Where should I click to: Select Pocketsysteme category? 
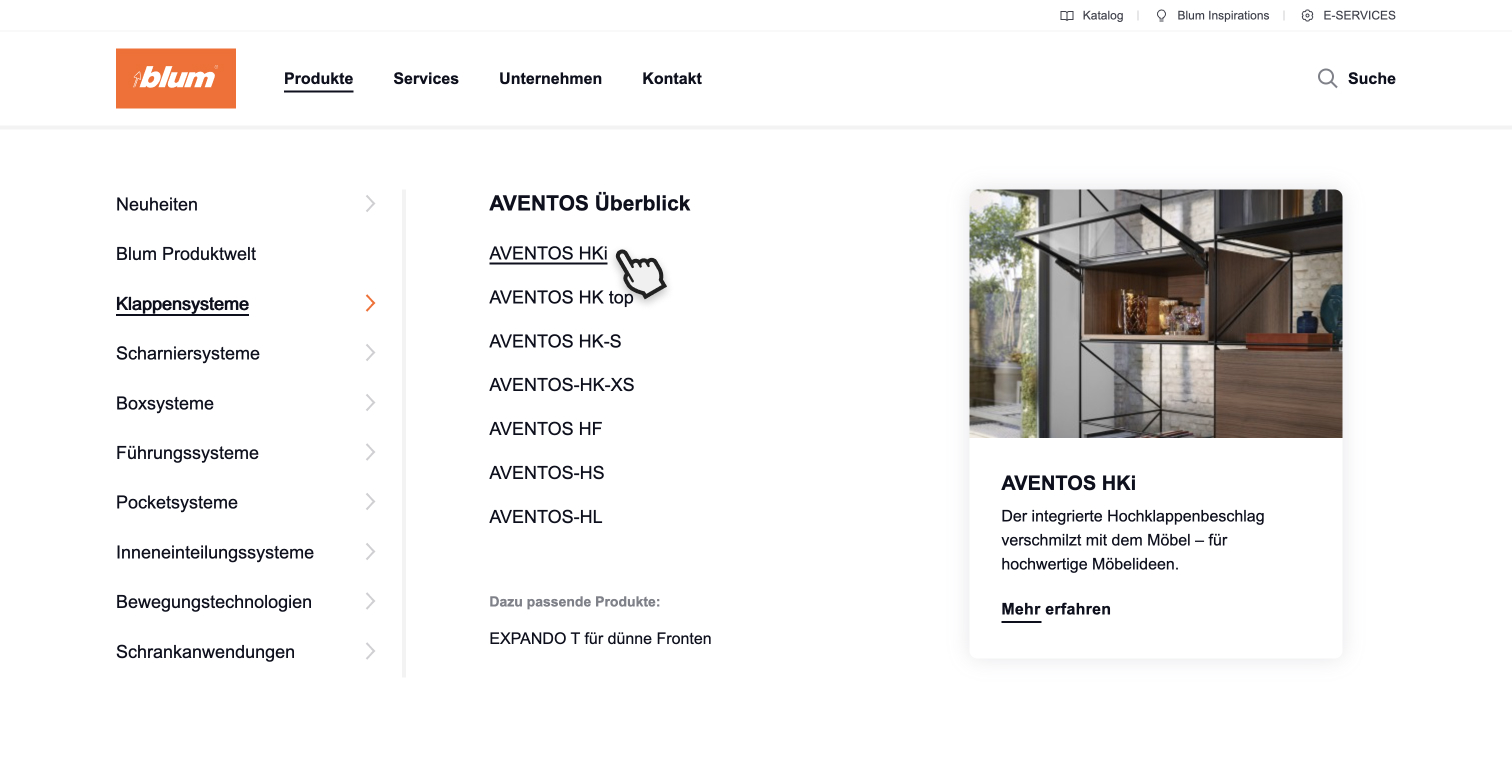click(177, 502)
